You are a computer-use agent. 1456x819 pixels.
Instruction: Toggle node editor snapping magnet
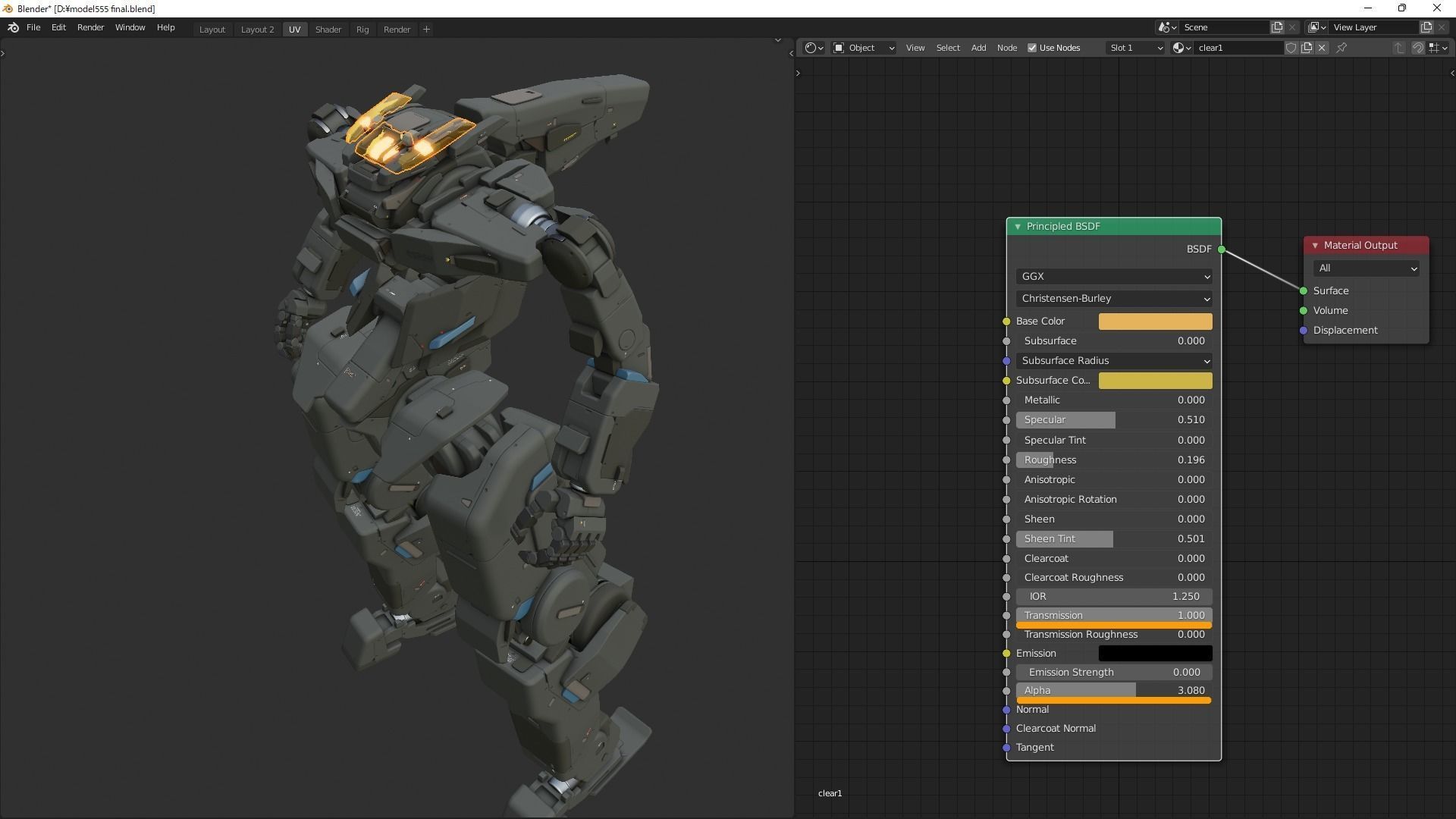pos(1417,48)
